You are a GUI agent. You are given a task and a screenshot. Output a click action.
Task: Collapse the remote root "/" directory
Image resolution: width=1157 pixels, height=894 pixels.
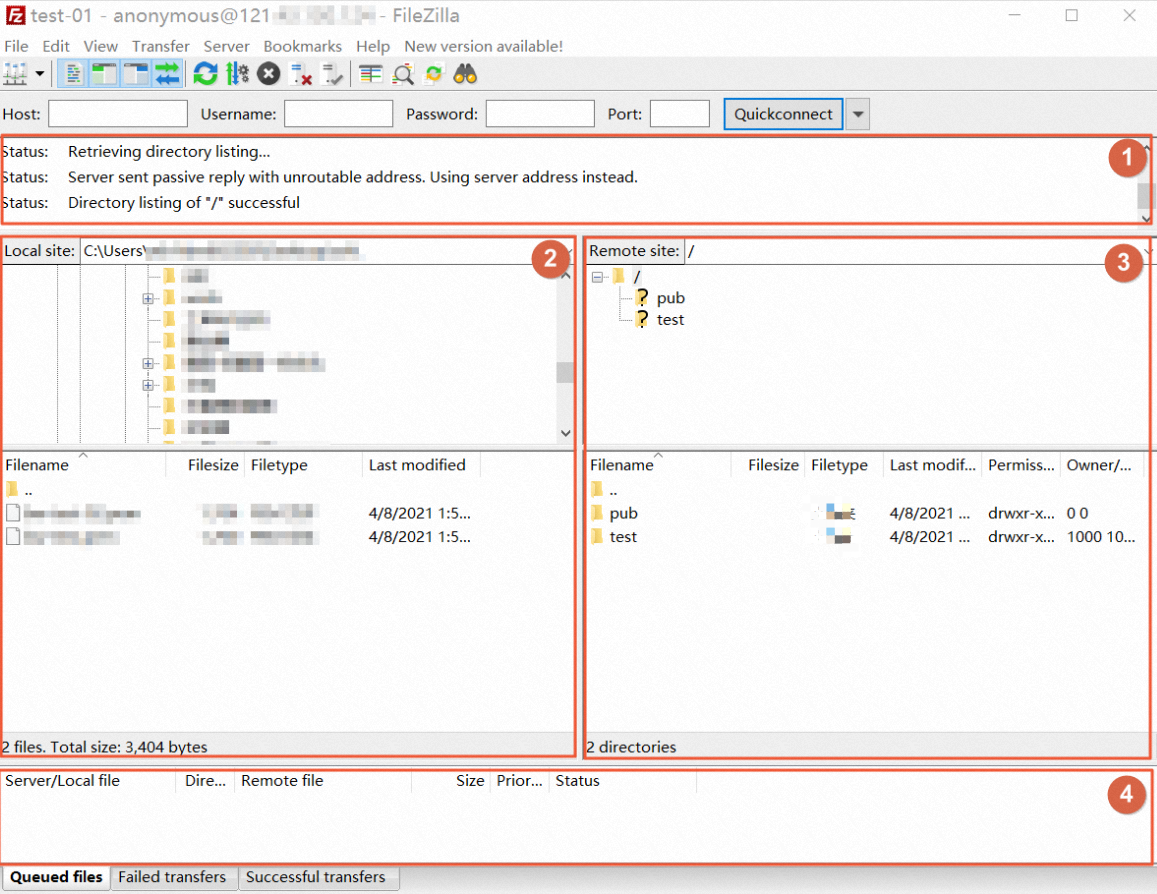coord(597,276)
